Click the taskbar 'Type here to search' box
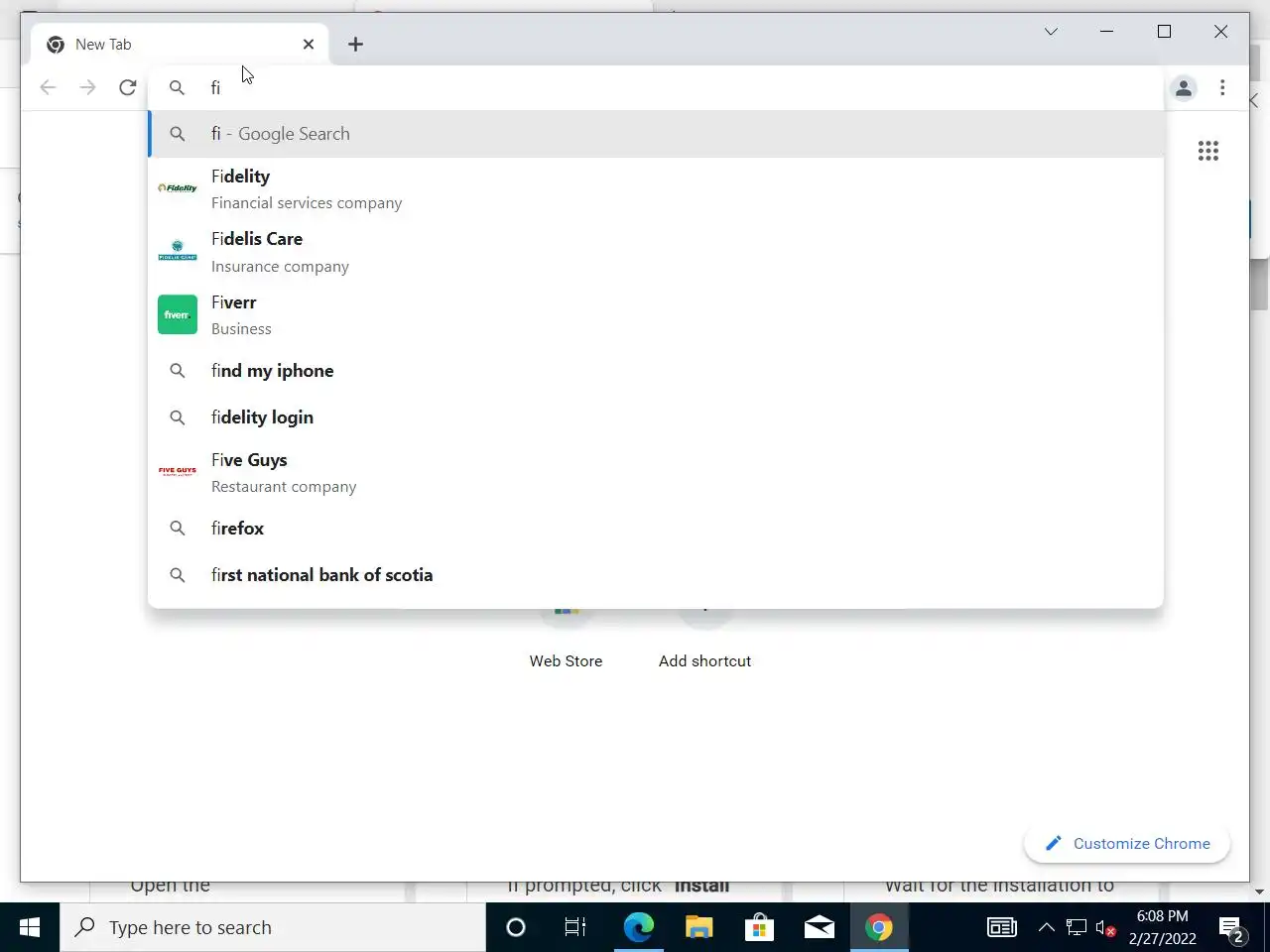Image resolution: width=1270 pixels, height=952 pixels. [x=273, y=927]
